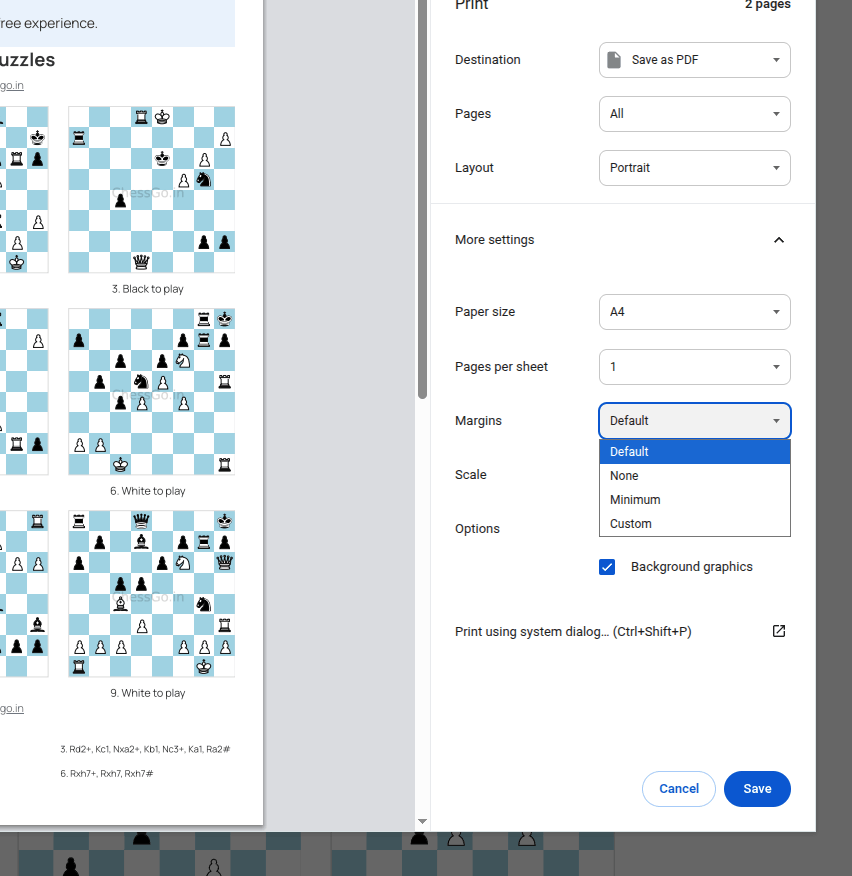Select Minimum from the Margins list

tap(694, 499)
